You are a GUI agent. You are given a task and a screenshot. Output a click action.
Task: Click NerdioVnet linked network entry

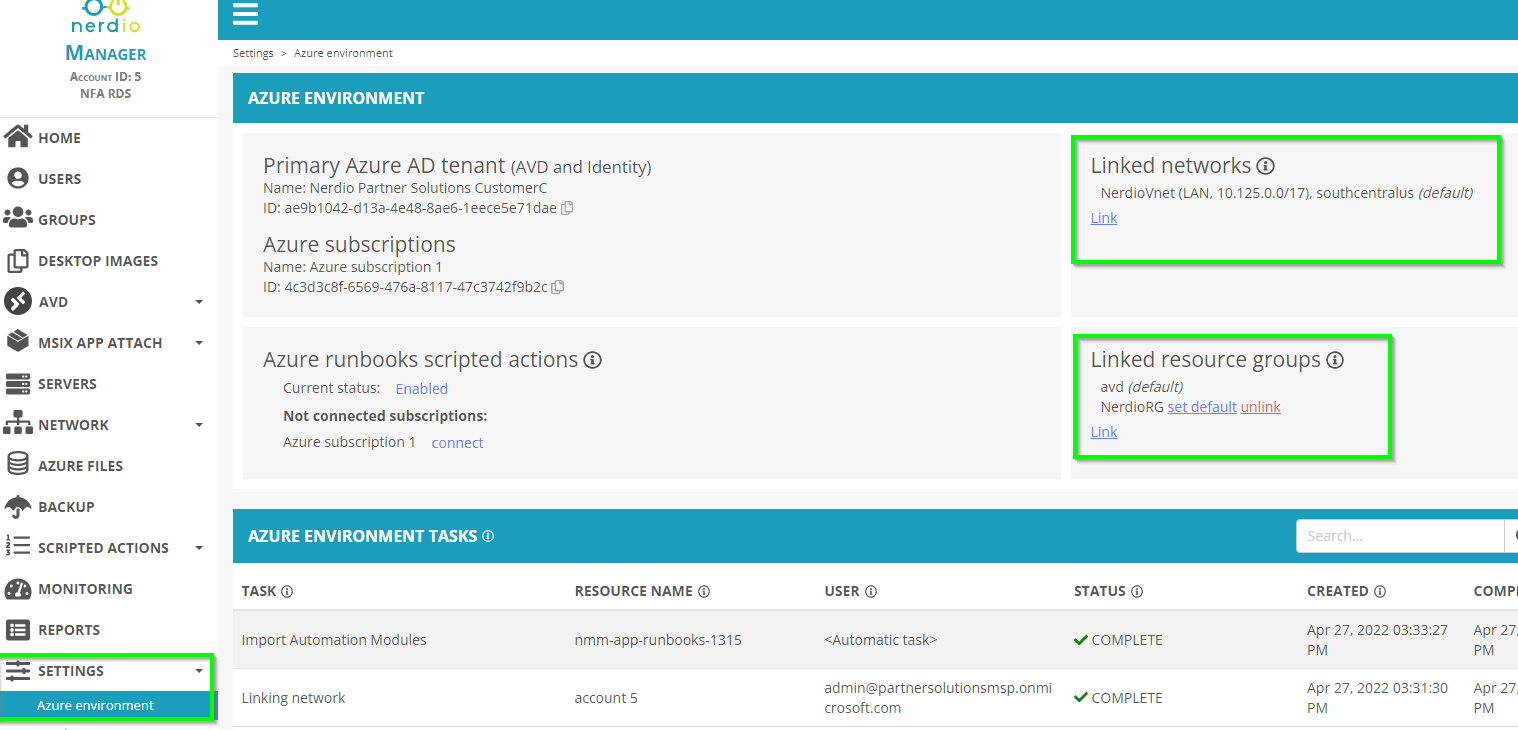1287,193
